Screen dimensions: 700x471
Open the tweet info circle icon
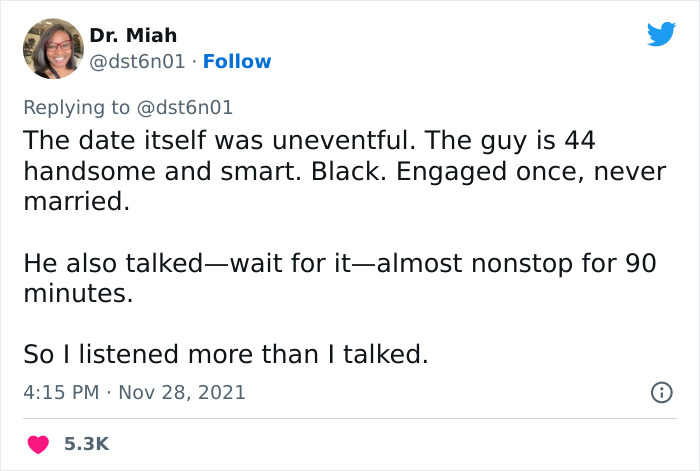coord(661,392)
